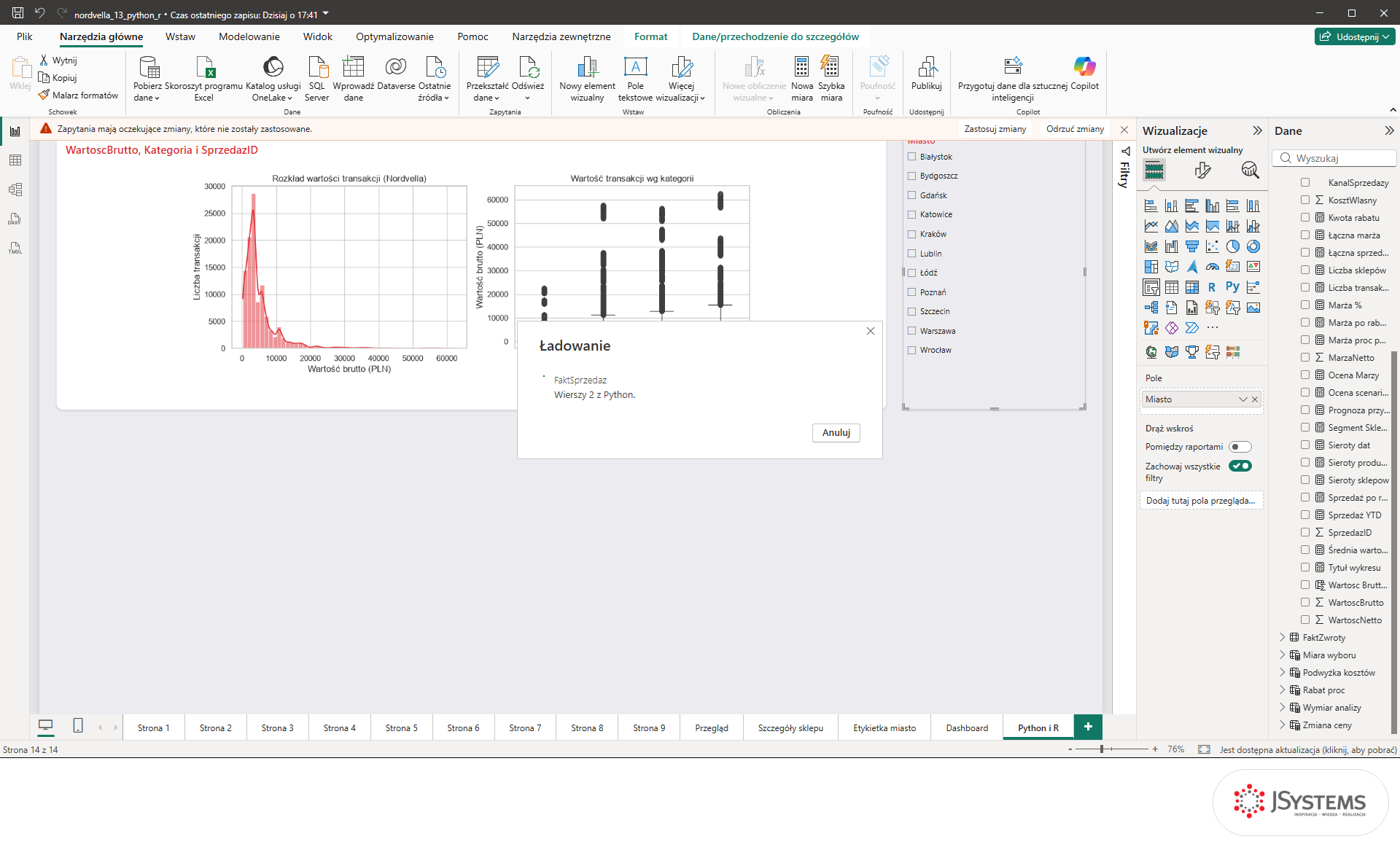
Task: Click the zoom slider handle
Action: [x=1102, y=749]
